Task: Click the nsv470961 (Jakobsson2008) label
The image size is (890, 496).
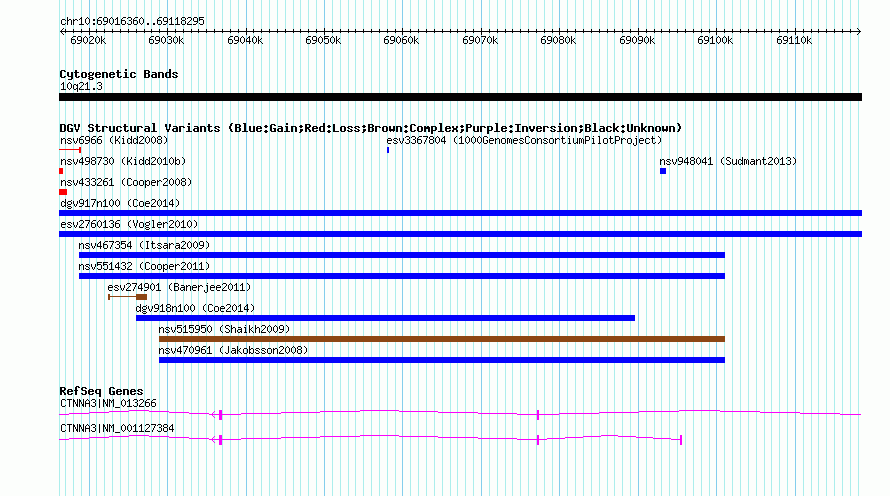Action: coord(233,350)
